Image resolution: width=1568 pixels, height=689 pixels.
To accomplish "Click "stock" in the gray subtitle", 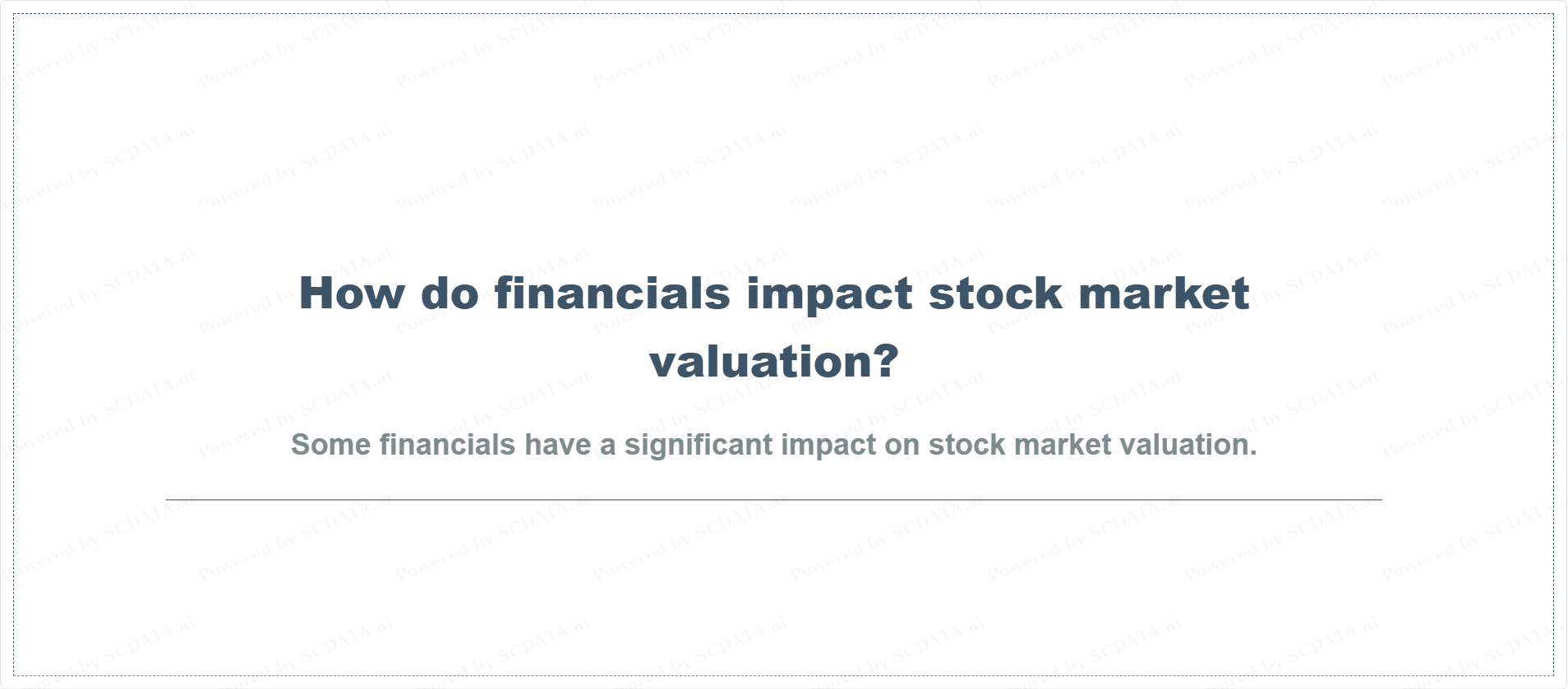I will [x=967, y=445].
